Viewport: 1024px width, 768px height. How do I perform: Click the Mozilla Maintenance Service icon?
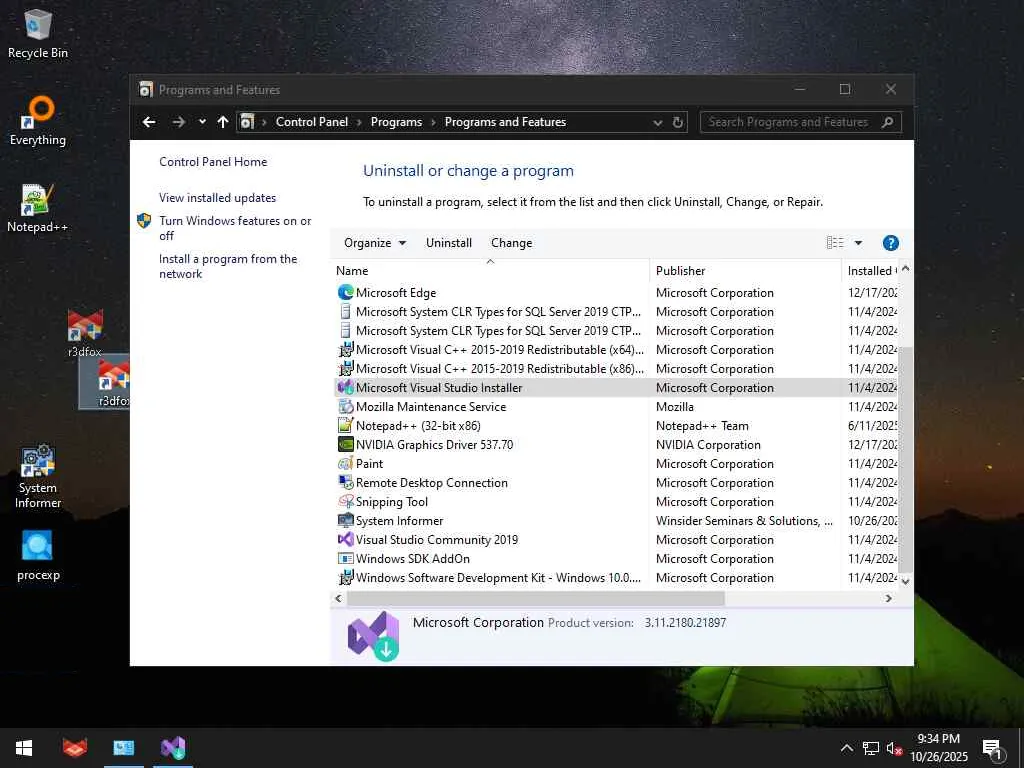pos(345,406)
